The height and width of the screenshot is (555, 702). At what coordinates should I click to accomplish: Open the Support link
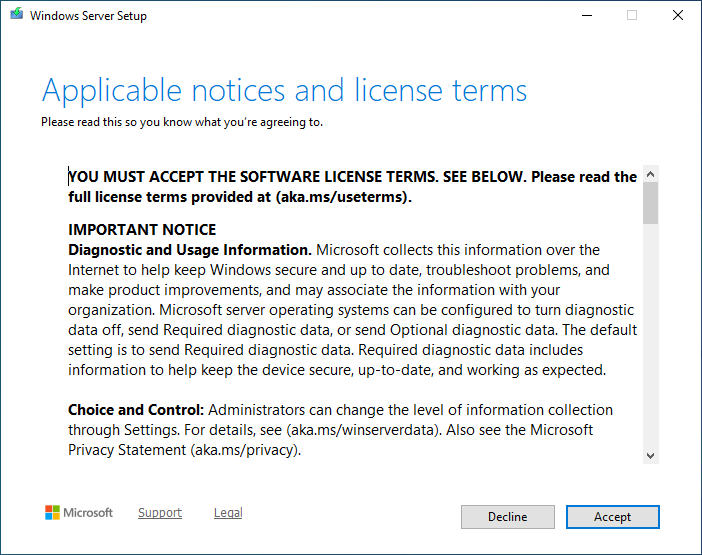coord(160,513)
